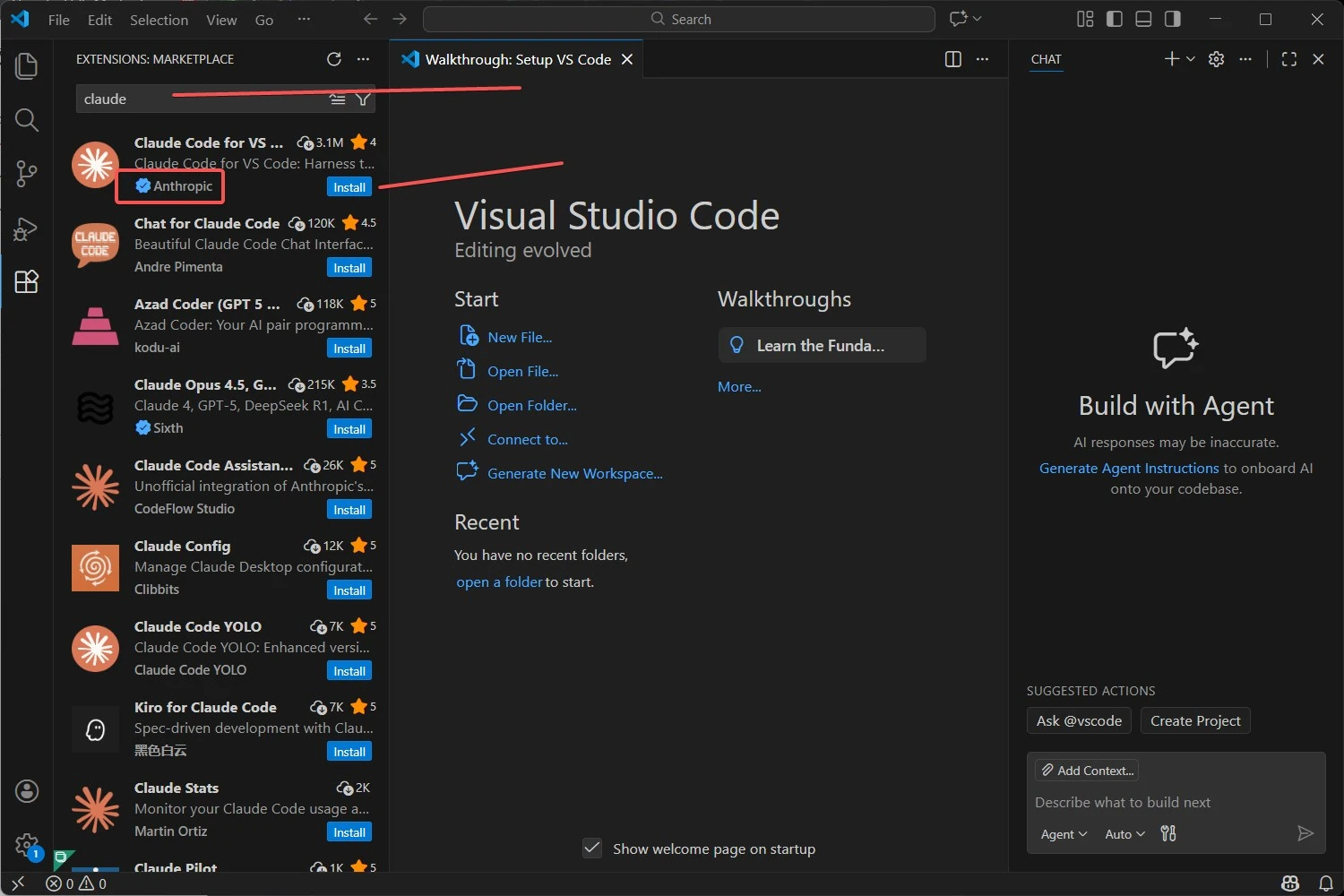Viewport: 1344px width, 896px height.
Task: Open the extensions filter funnel
Action: 363,99
